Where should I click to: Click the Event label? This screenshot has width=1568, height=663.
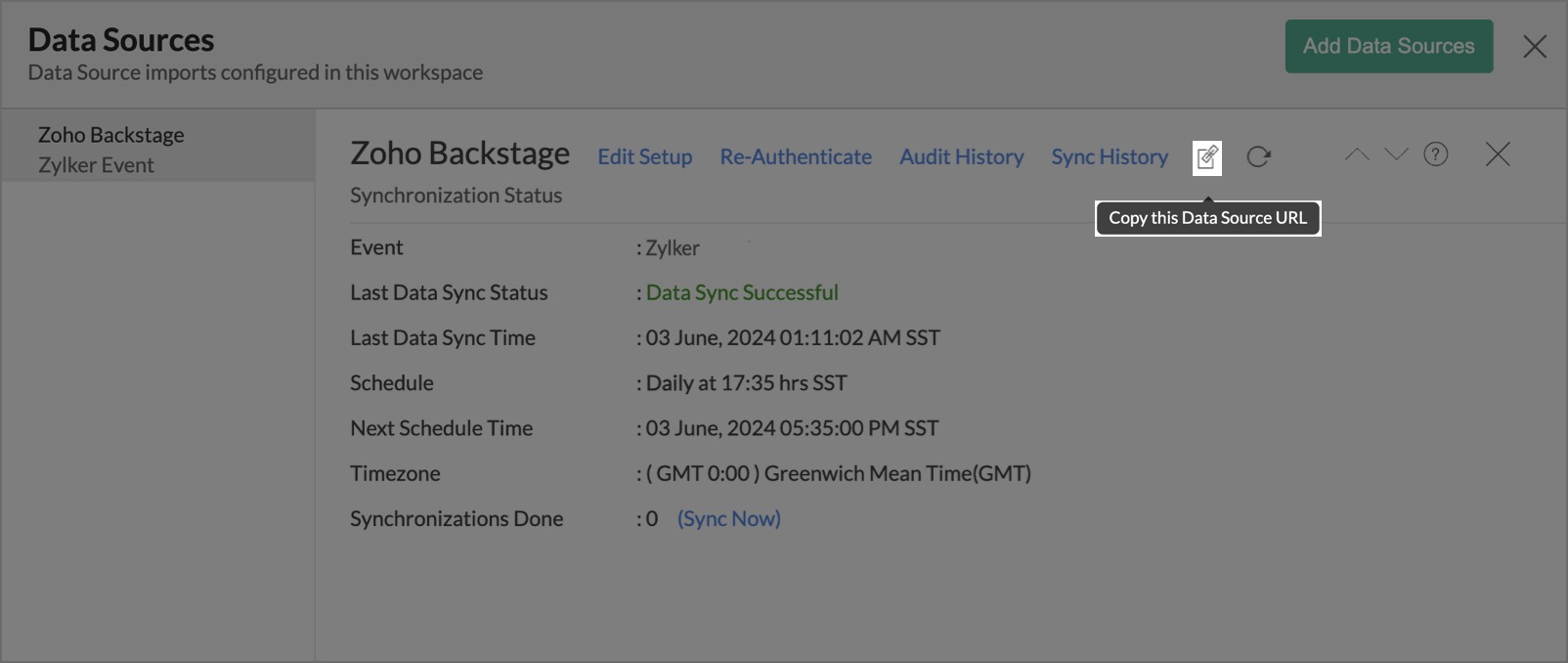click(376, 247)
